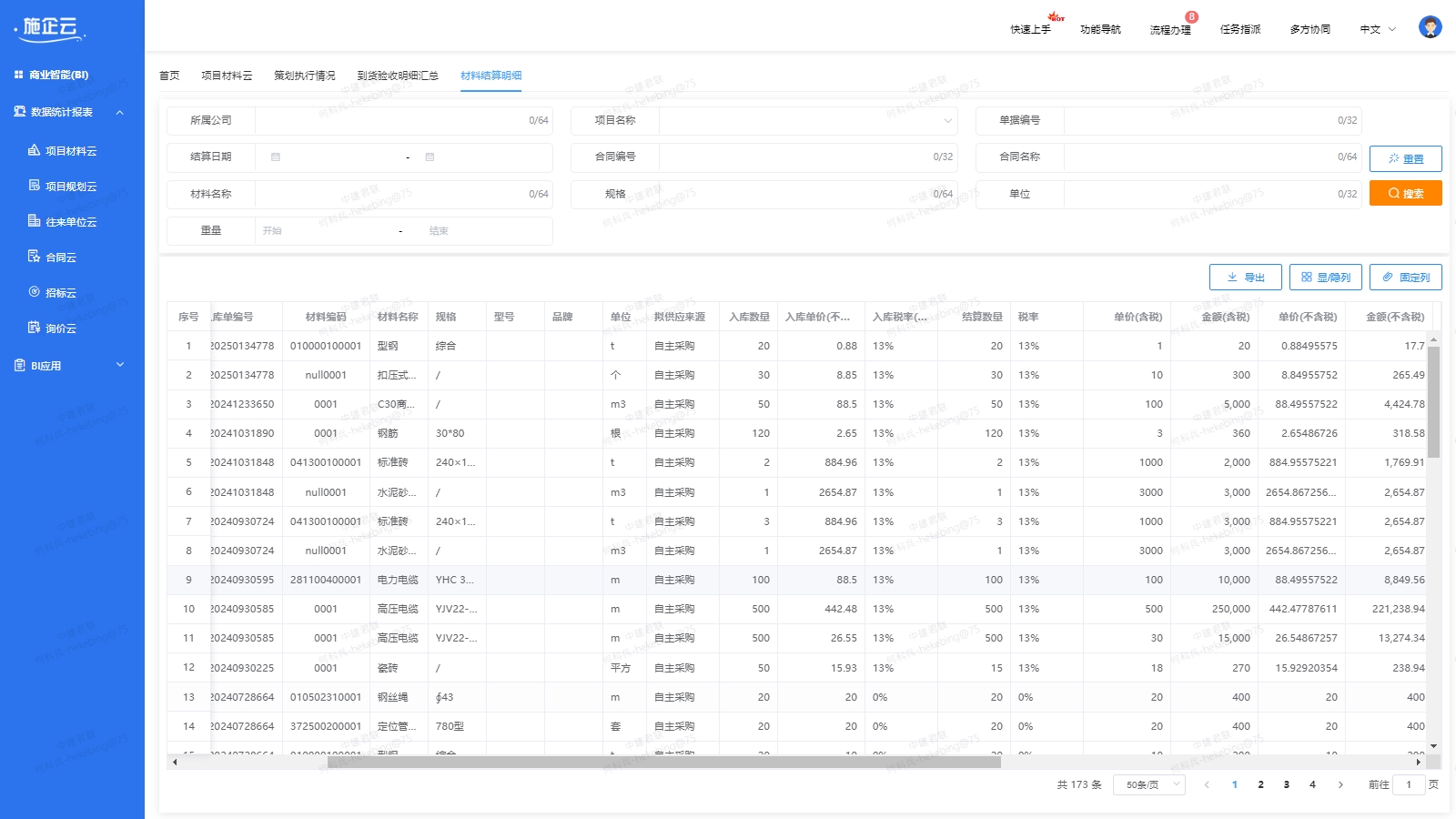Click the orange 搜索 button
The image size is (1456, 819).
pos(1405,193)
